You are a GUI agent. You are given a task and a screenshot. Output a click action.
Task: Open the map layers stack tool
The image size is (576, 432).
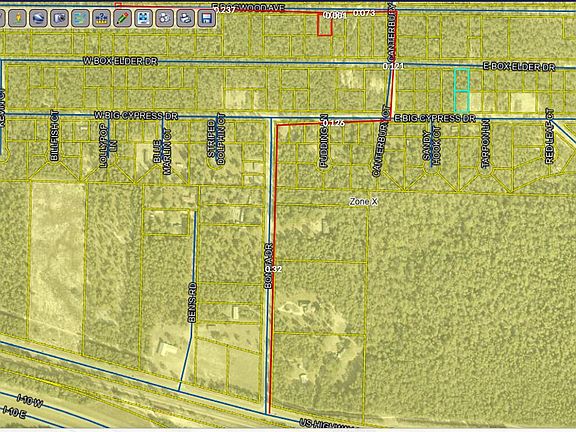38,18
